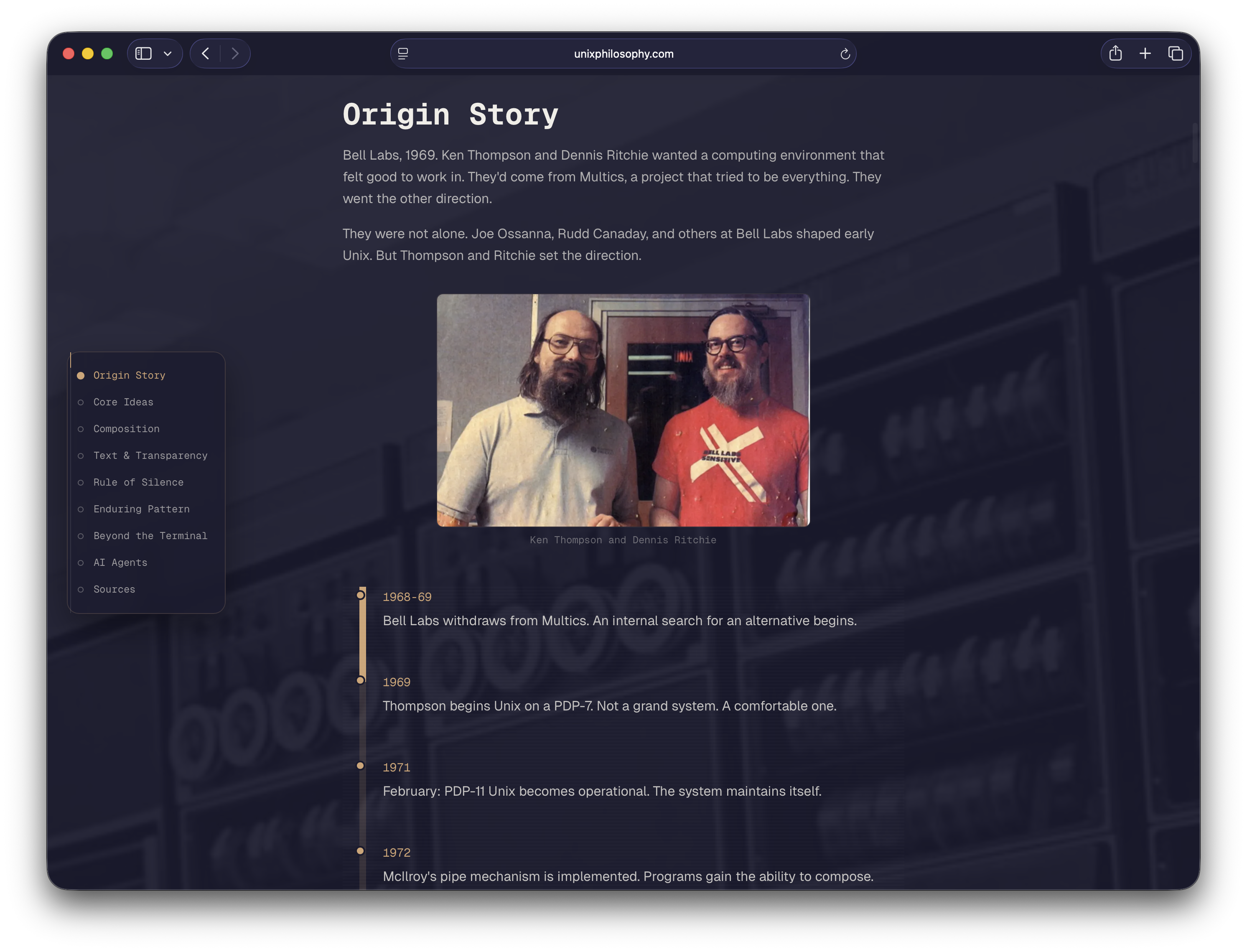
Task: Open a new tab with the plus icon
Action: click(1145, 53)
